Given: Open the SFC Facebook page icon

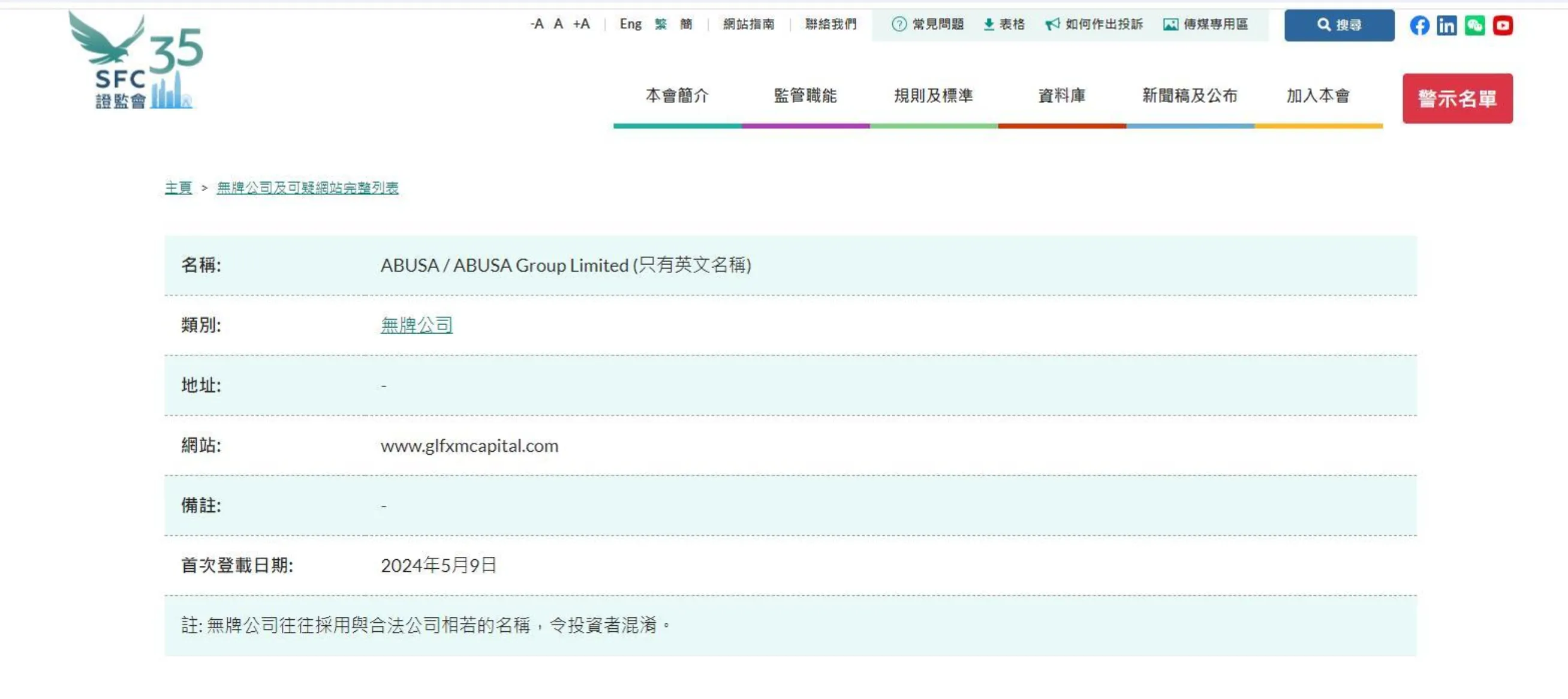Looking at the screenshot, I should (x=1419, y=26).
